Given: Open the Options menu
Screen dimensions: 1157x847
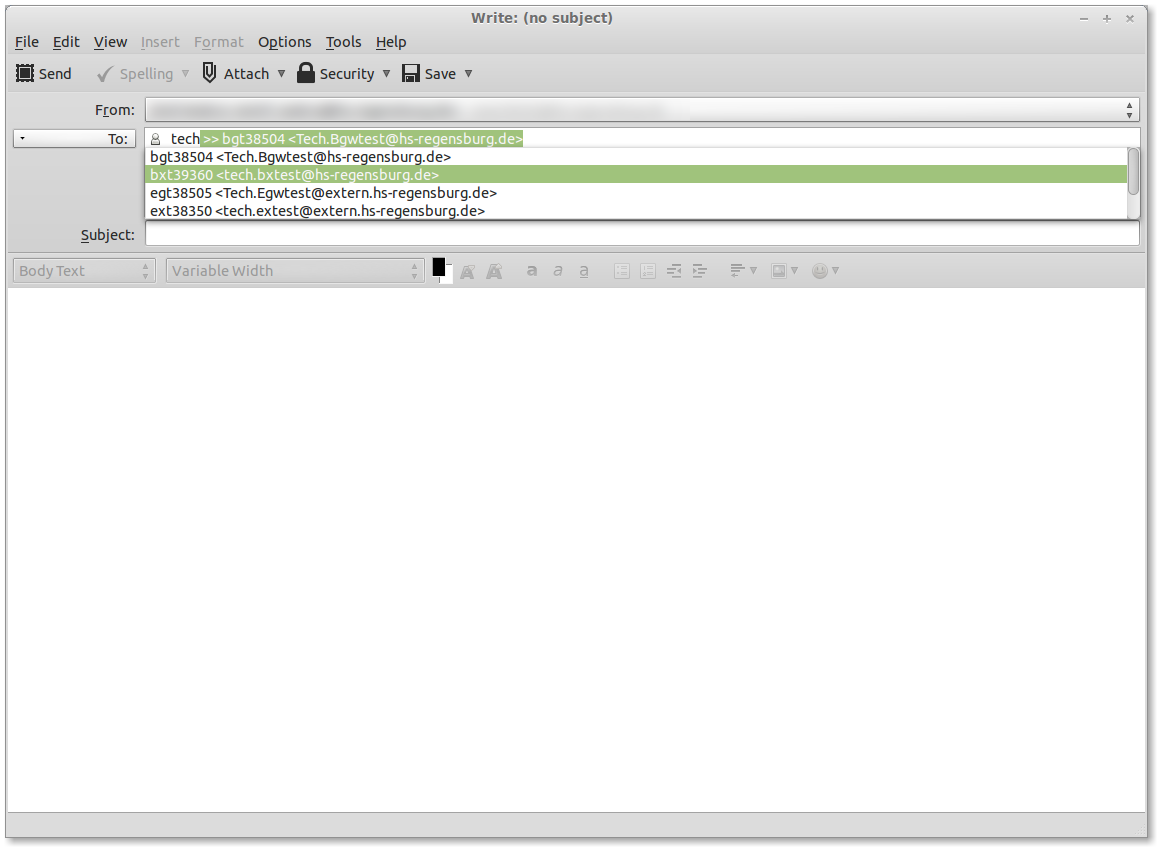Looking at the screenshot, I should [284, 42].
